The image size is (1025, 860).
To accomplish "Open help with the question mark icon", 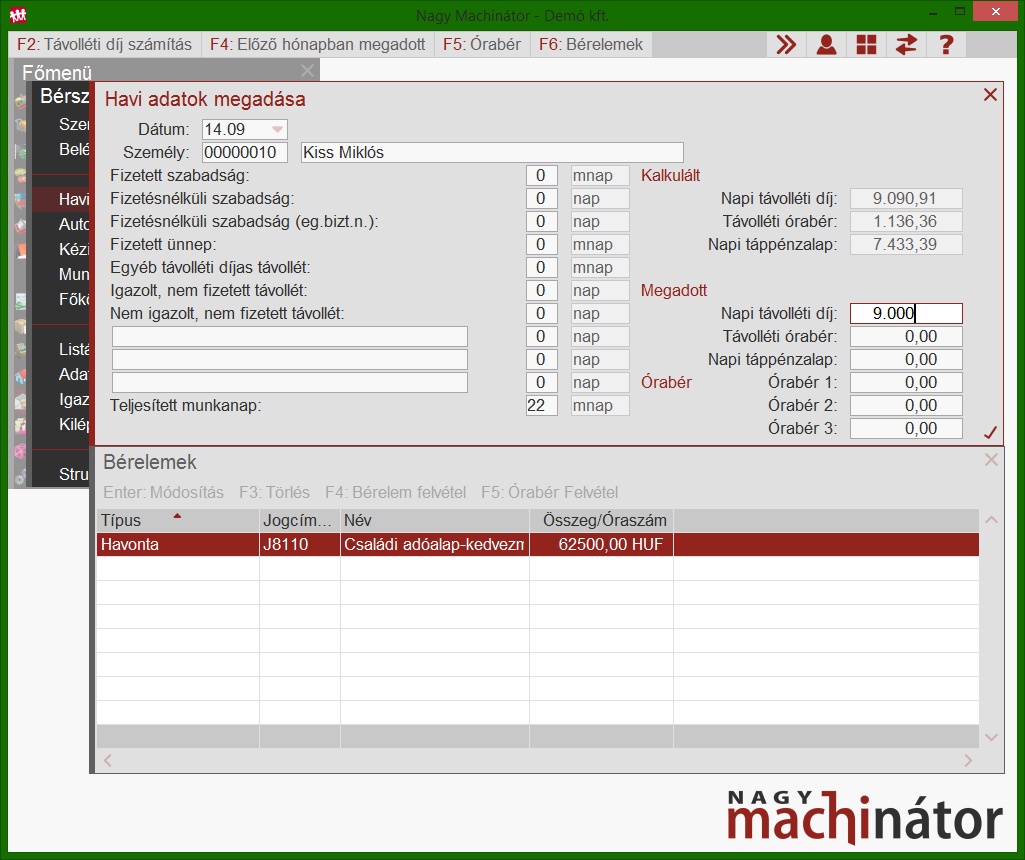I will [946, 44].
